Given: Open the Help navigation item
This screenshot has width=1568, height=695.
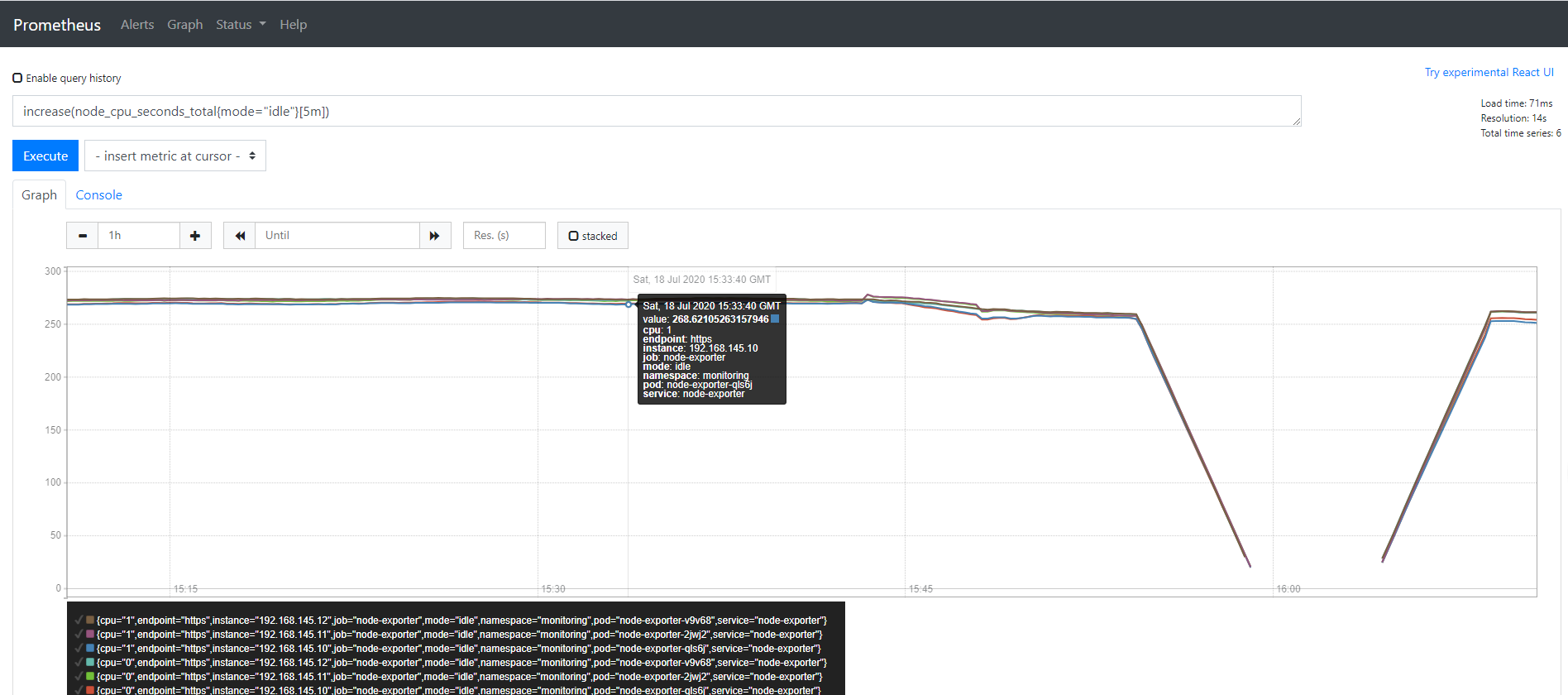Looking at the screenshot, I should (x=294, y=25).
